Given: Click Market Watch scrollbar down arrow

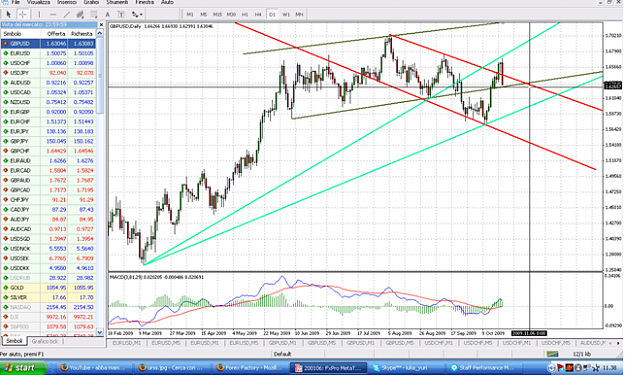Looking at the screenshot, I should 100,332.
